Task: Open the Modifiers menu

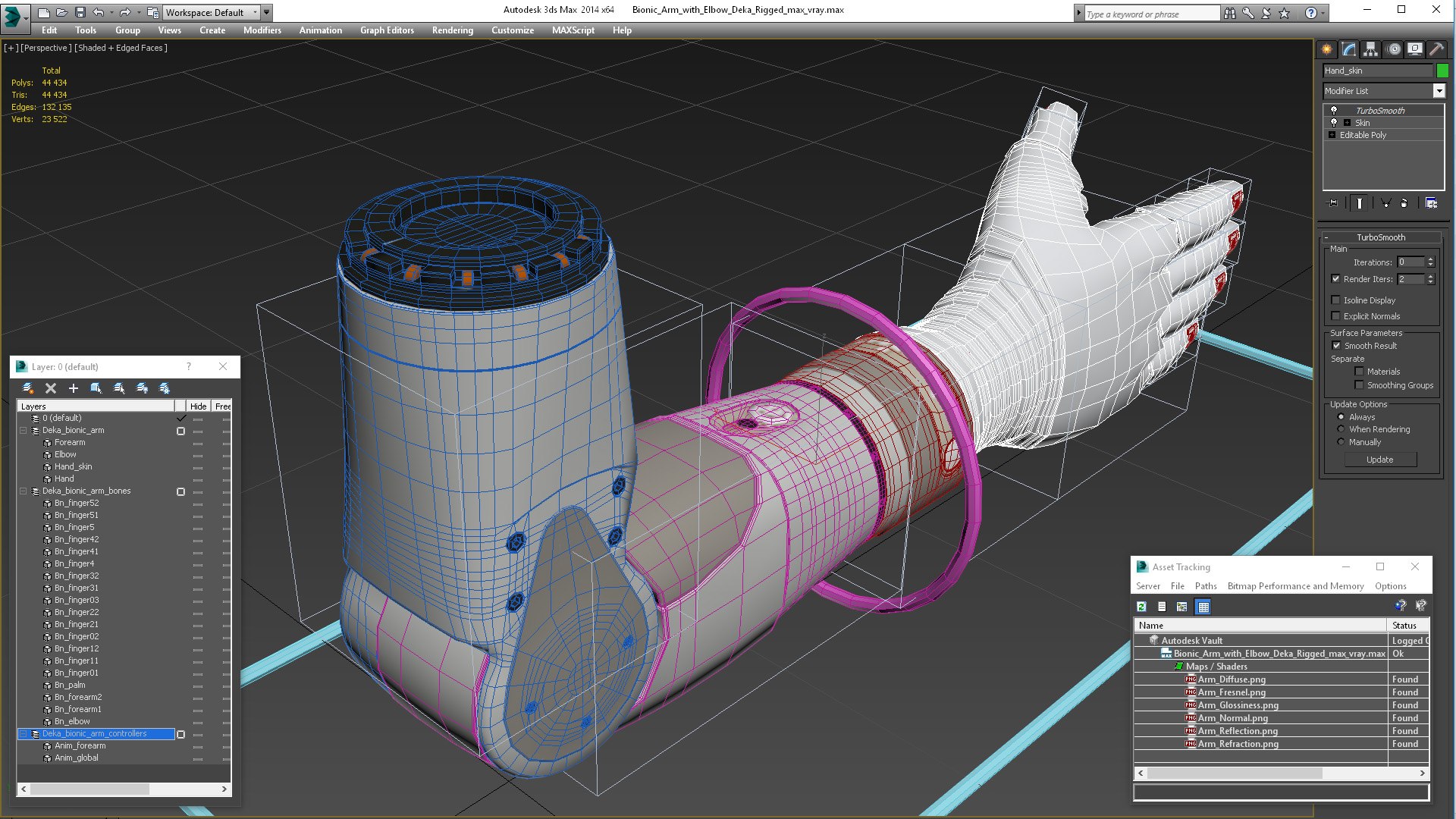Action: 262,30
